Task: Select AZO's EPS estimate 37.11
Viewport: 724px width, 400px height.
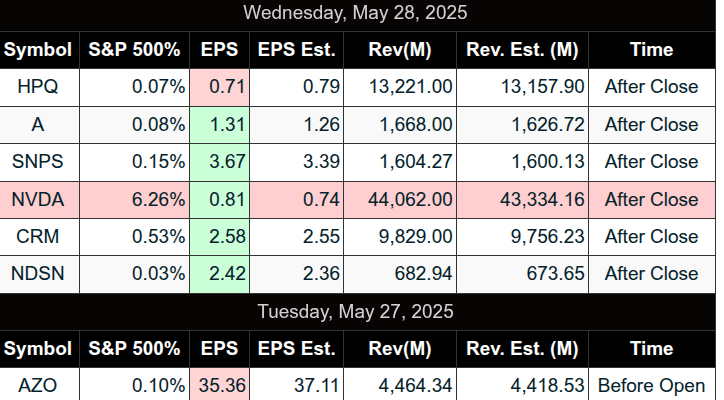Action: pyautogui.click(x=296, y=384)
